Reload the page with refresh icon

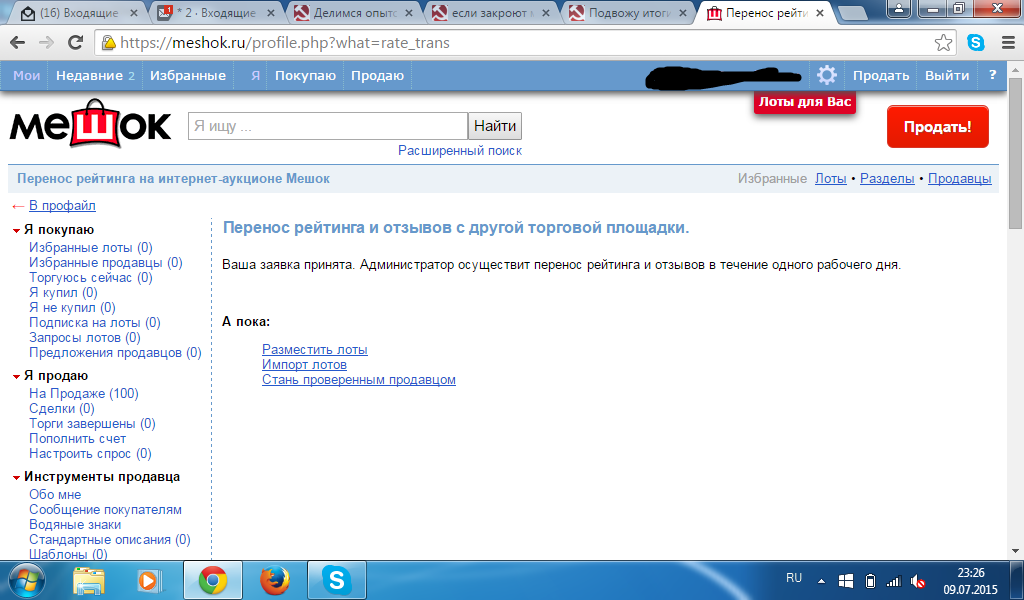76,43
